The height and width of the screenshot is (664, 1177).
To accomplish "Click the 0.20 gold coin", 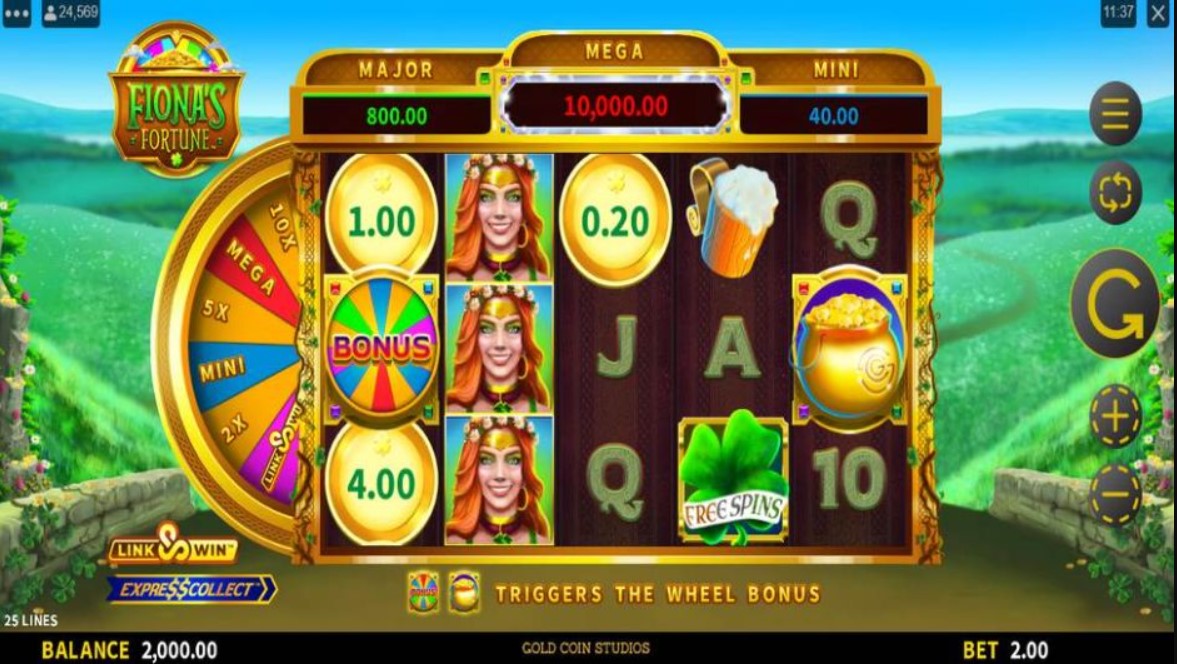I will 615,221.
